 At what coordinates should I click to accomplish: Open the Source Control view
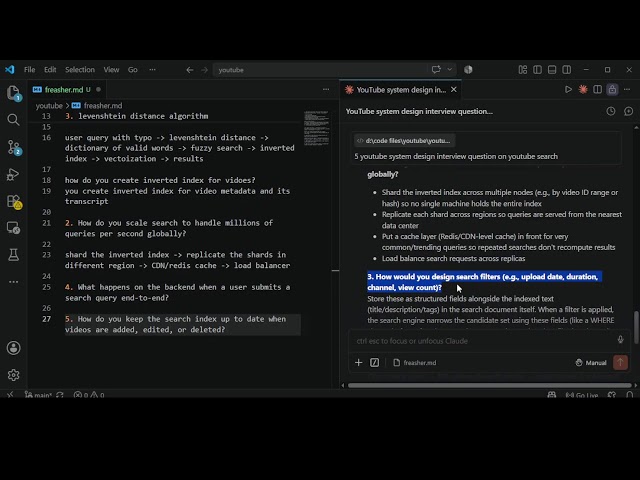[13, 147]
